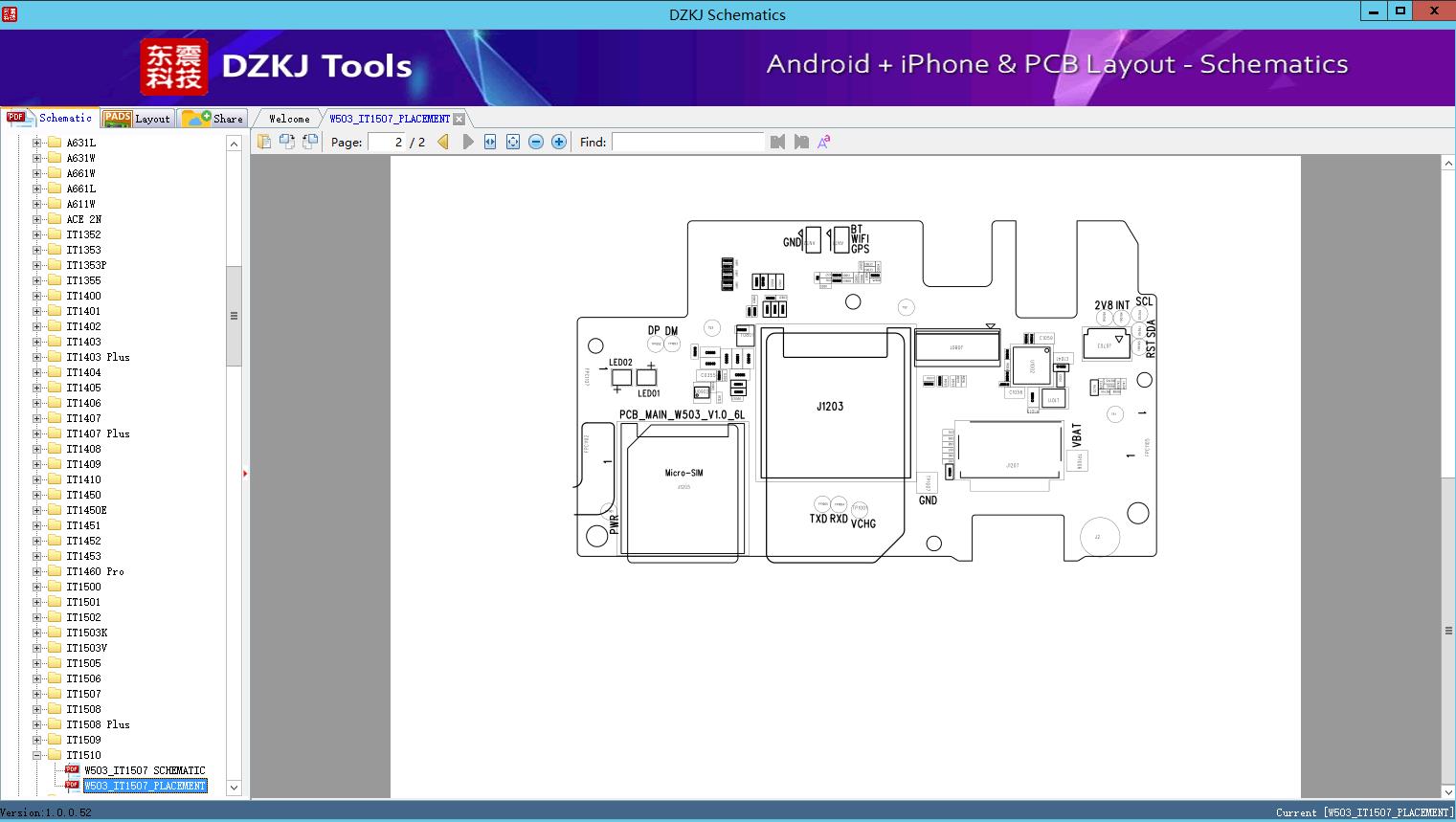Click the document scroll up arrow
1456x822 pixels.
[1448, 164]
